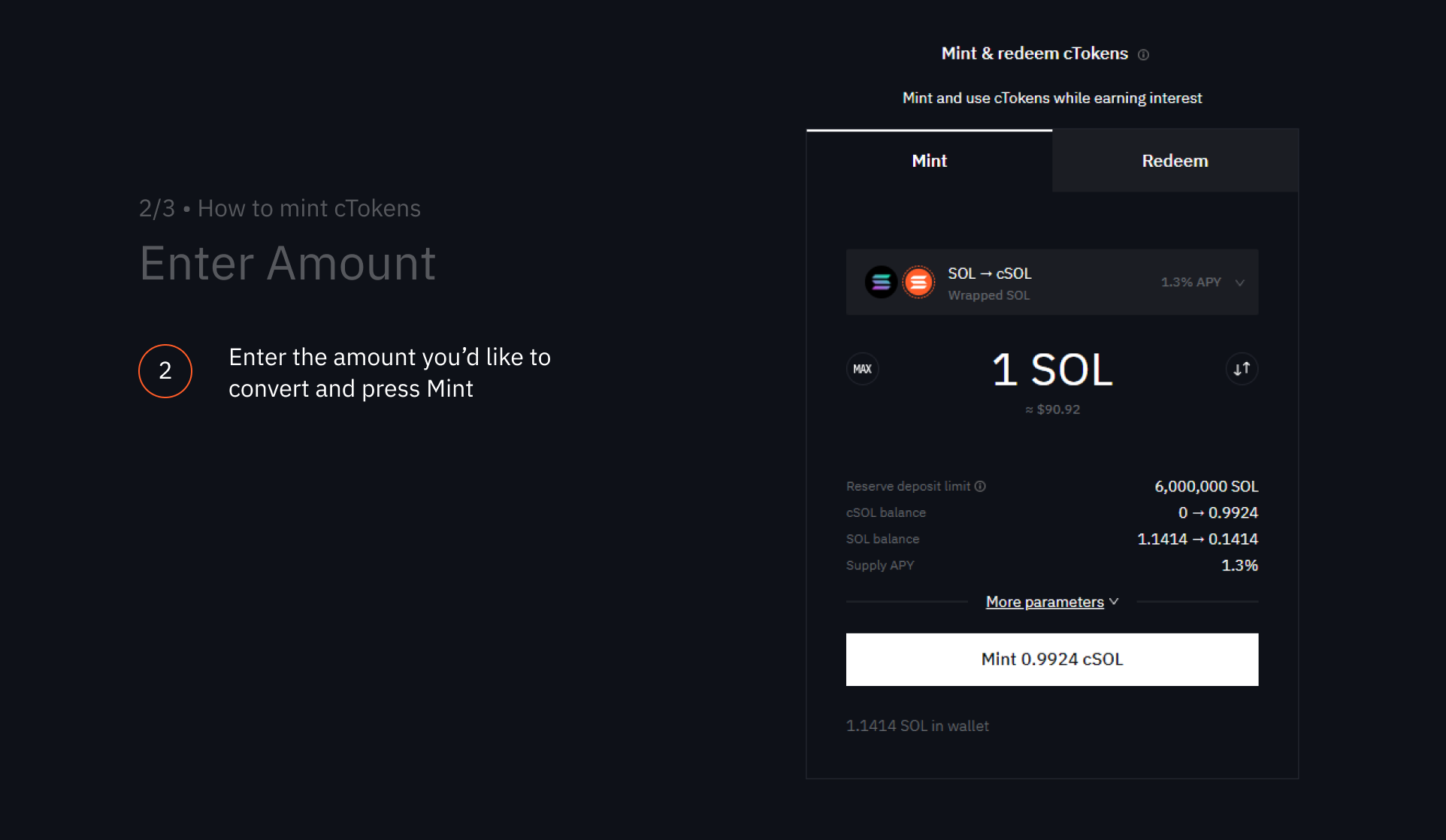The height and width of the screenshot is (840, 1446).
Task: Click the 2/3 How to mint cTokens text
Action: [280, 208]
